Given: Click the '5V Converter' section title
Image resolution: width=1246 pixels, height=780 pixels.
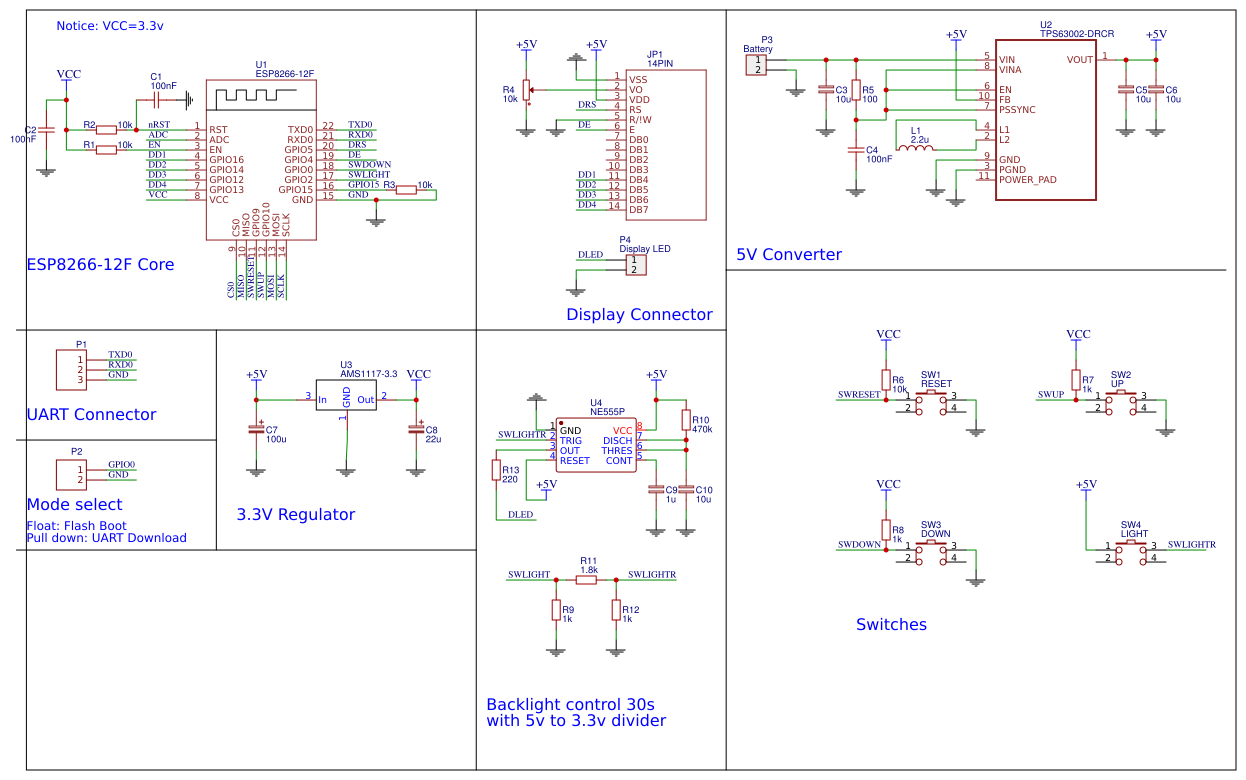Looking at the screenshot, I should tap(789, 255).
